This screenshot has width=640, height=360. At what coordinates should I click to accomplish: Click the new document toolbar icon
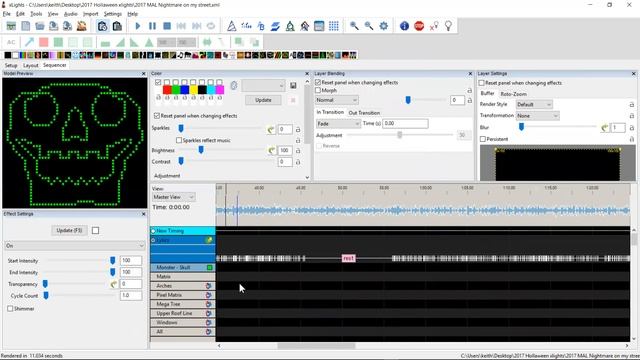coord(26,26)
